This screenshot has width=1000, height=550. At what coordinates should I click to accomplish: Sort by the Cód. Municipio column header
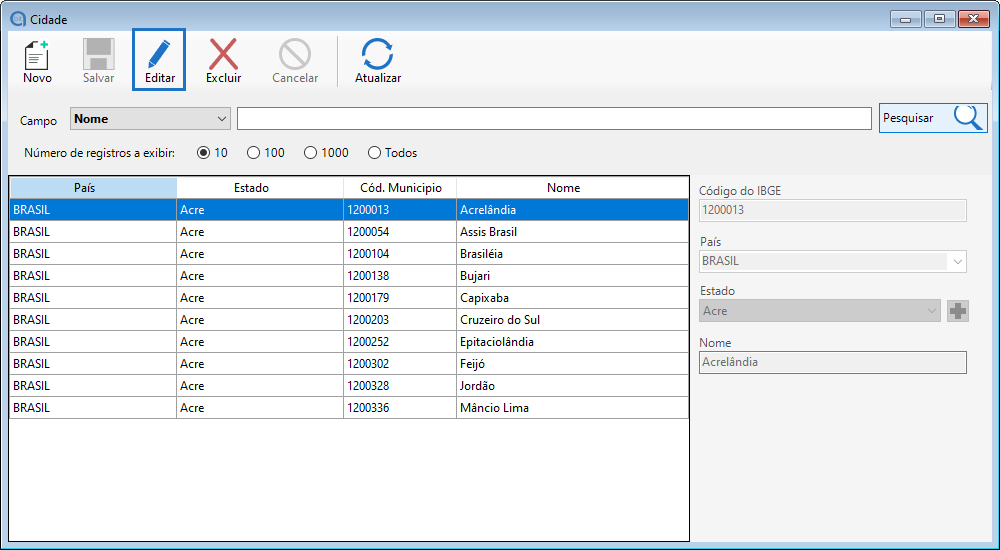(400, 188)
